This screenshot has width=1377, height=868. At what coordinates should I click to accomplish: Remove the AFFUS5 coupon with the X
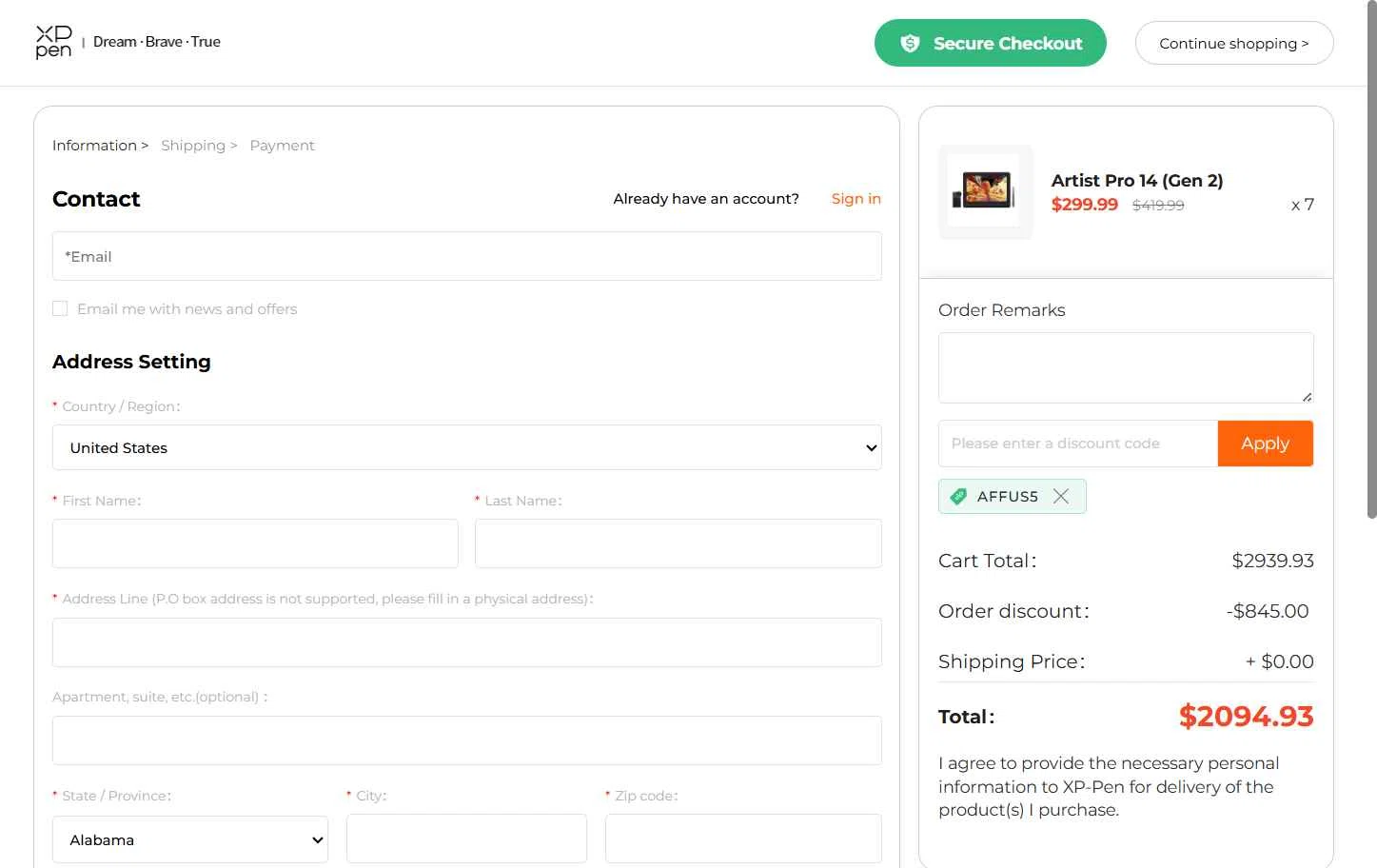(x=1061, y=496)
